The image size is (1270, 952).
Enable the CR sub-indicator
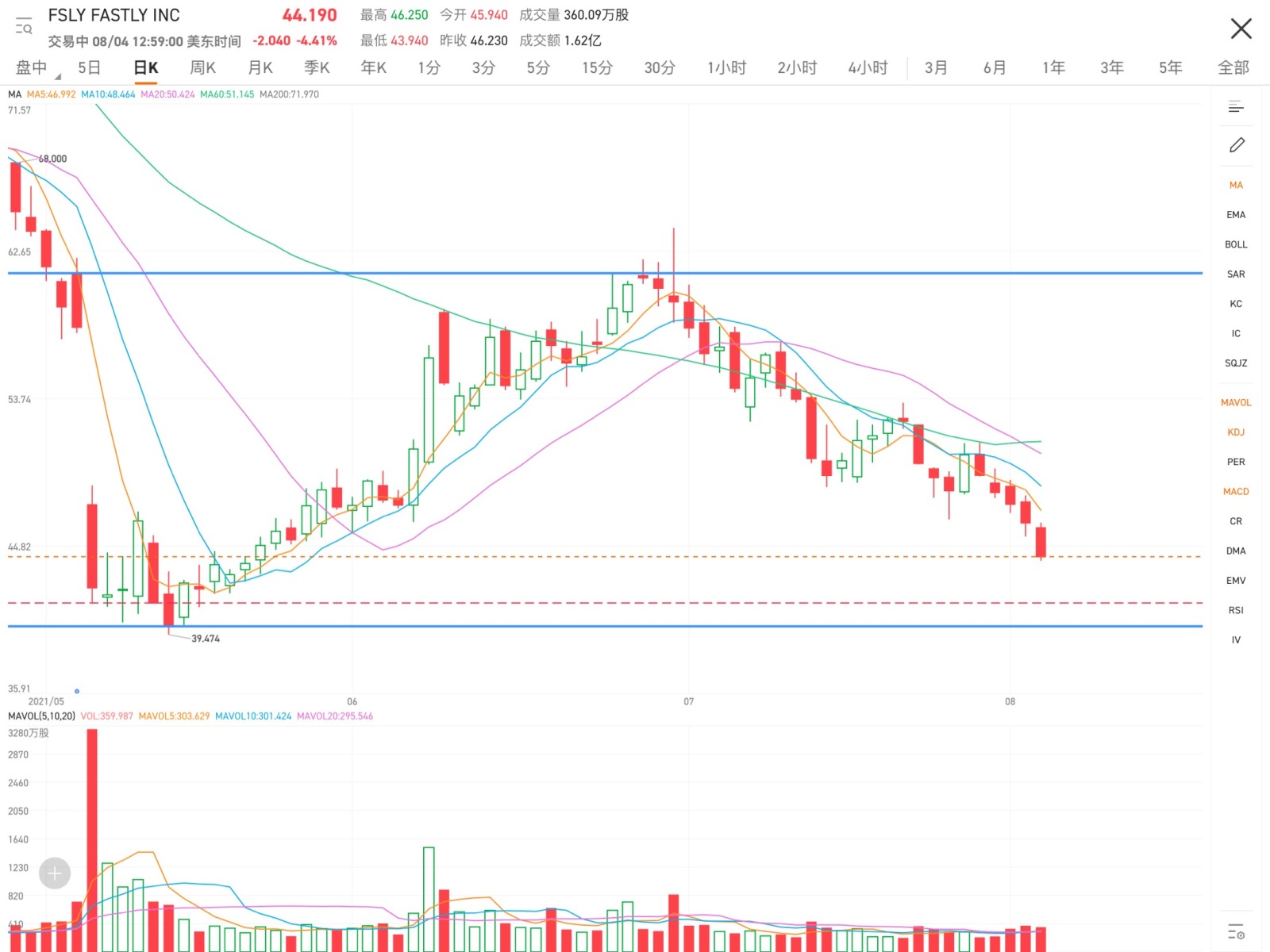1236,521
